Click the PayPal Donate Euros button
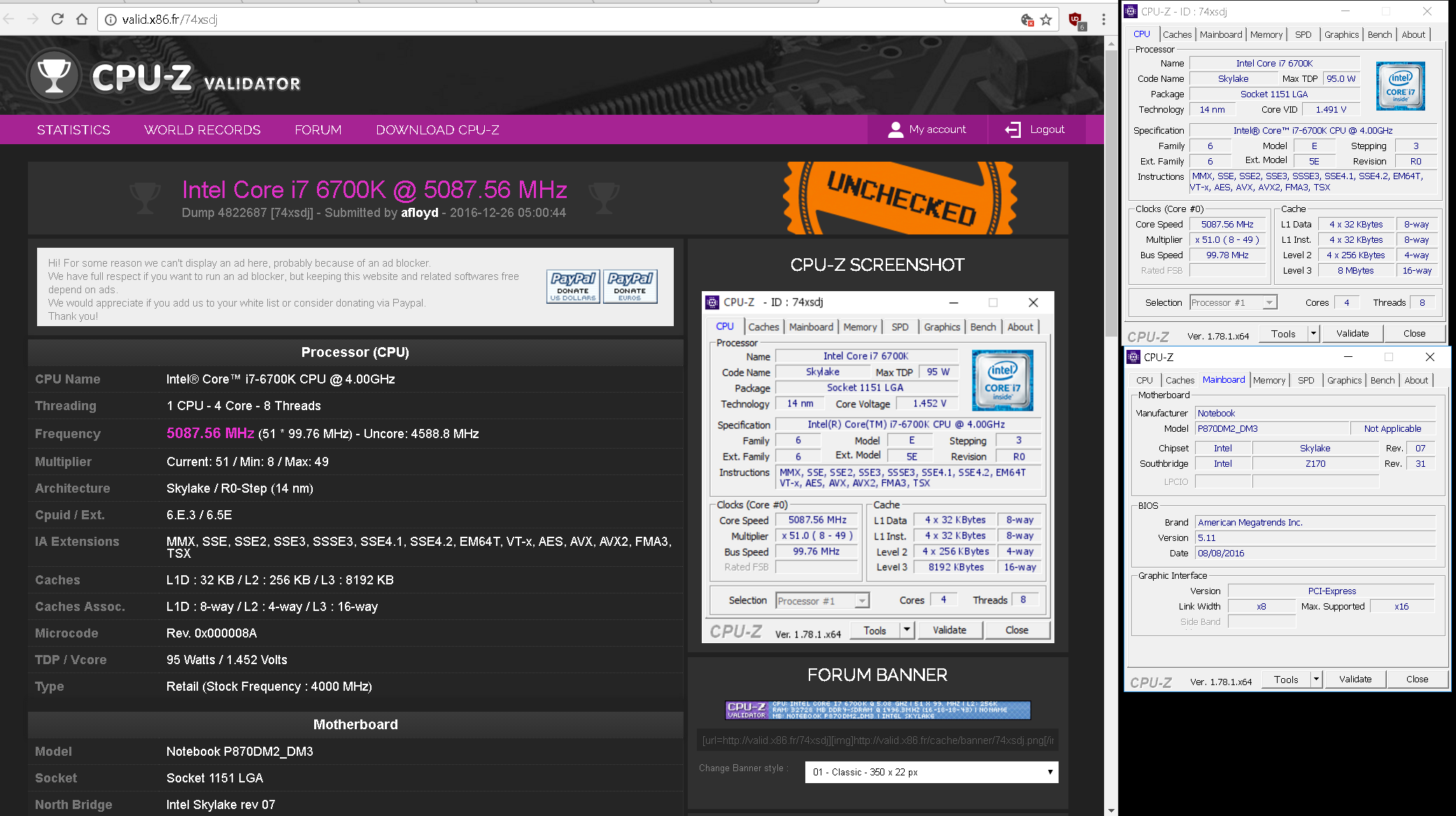Viewport: 1456px width, 816px height. pyautogui.click(x=630, y=286)
